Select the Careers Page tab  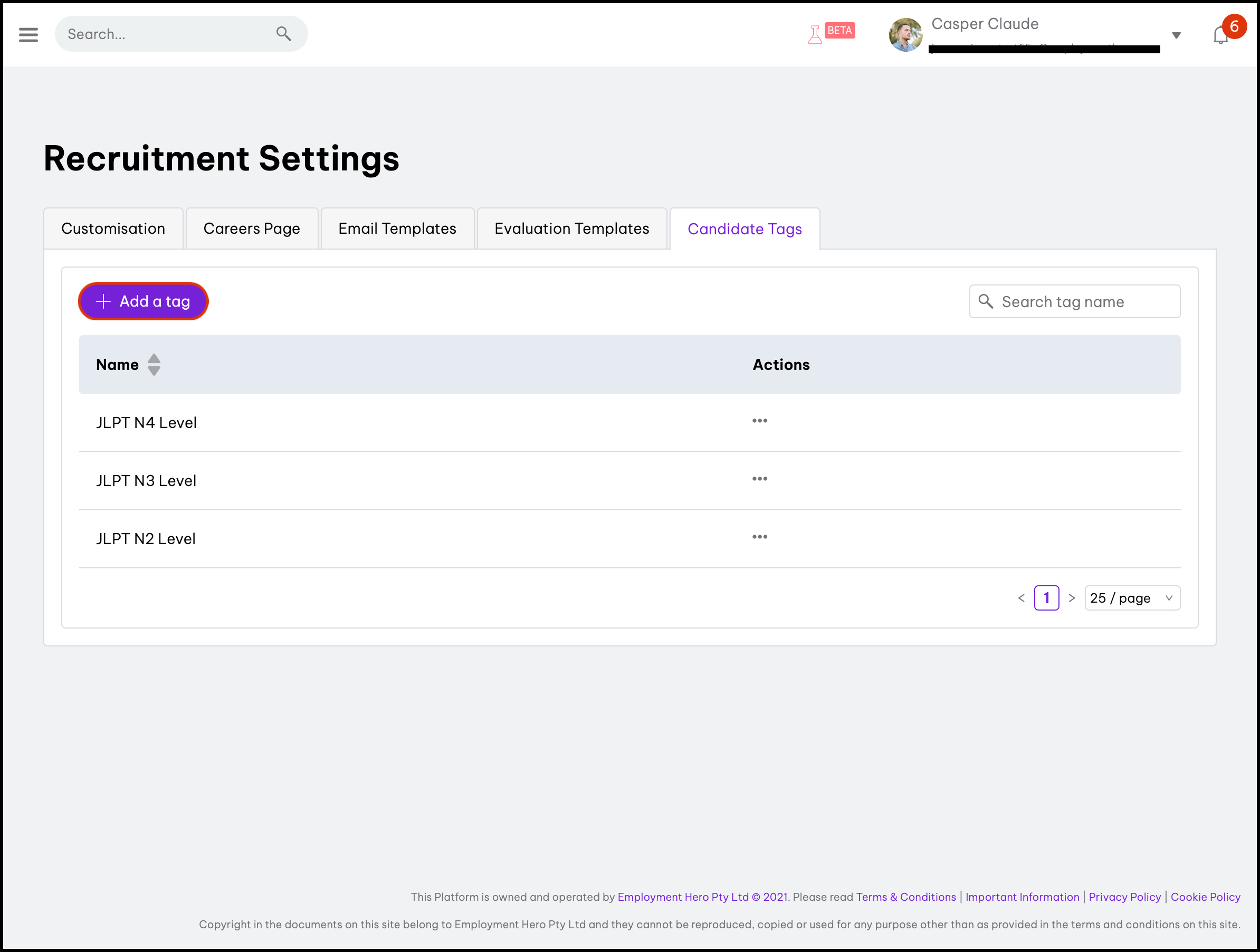tap(252, 228)
